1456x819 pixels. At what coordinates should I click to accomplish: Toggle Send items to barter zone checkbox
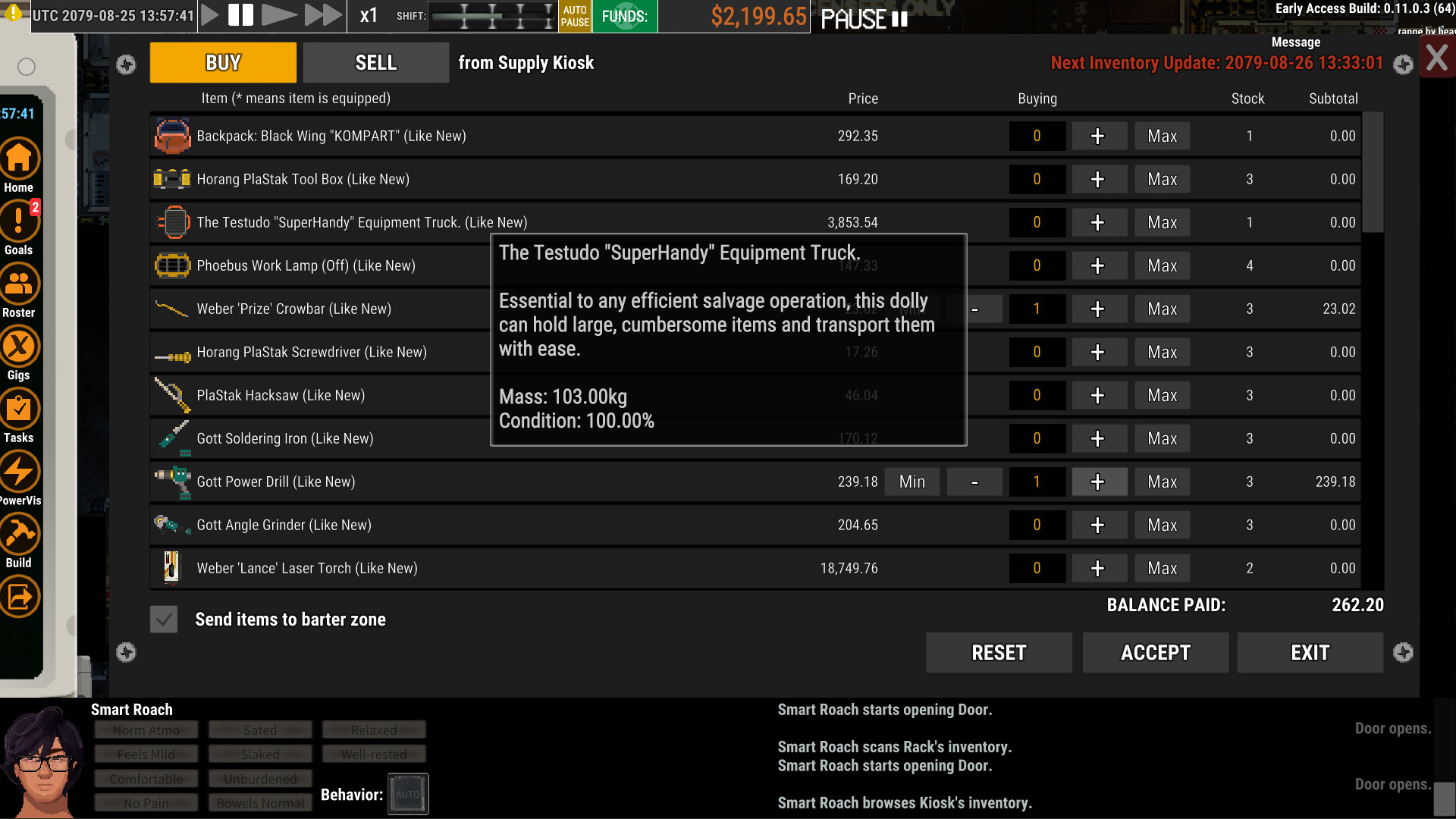(164, 620)
